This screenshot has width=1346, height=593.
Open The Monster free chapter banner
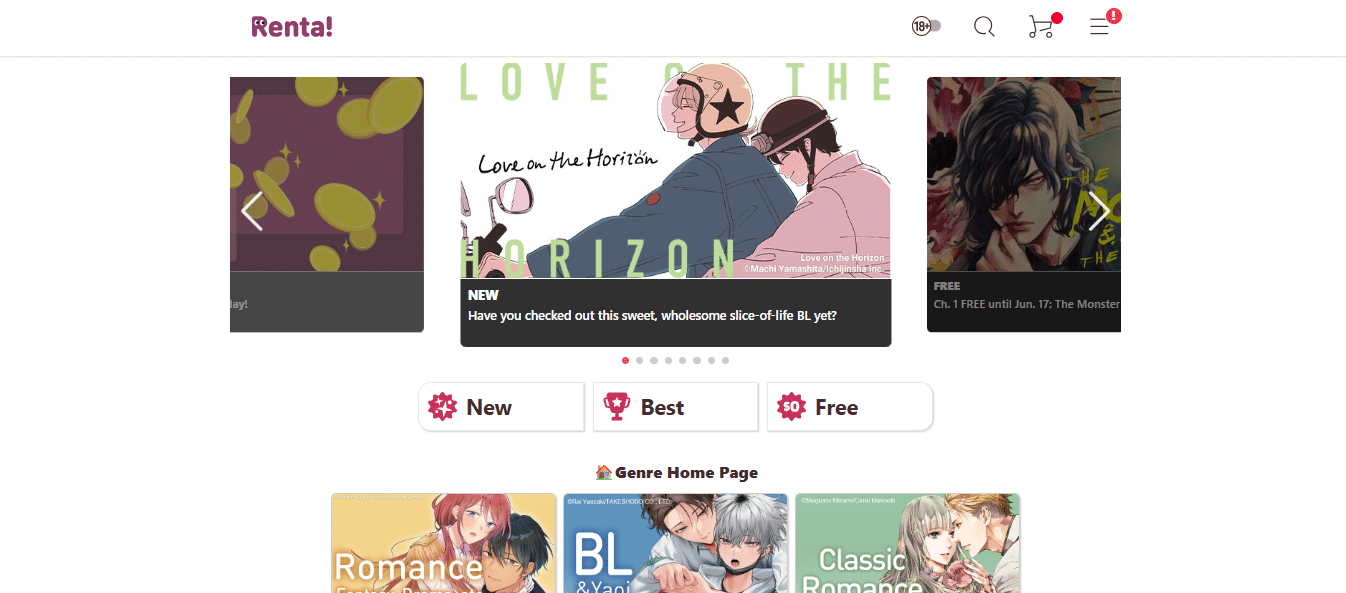1024,204
